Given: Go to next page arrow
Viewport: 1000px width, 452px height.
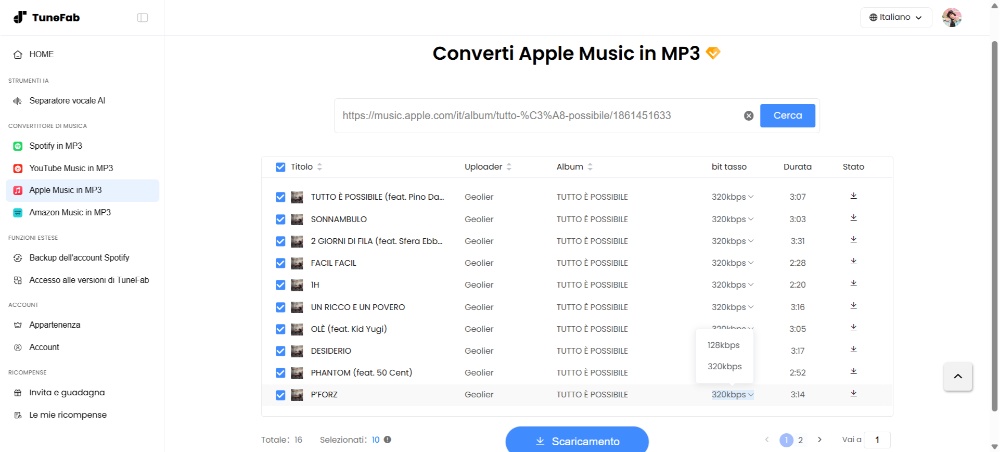Looking at the screenshot, I should point(820,440).
